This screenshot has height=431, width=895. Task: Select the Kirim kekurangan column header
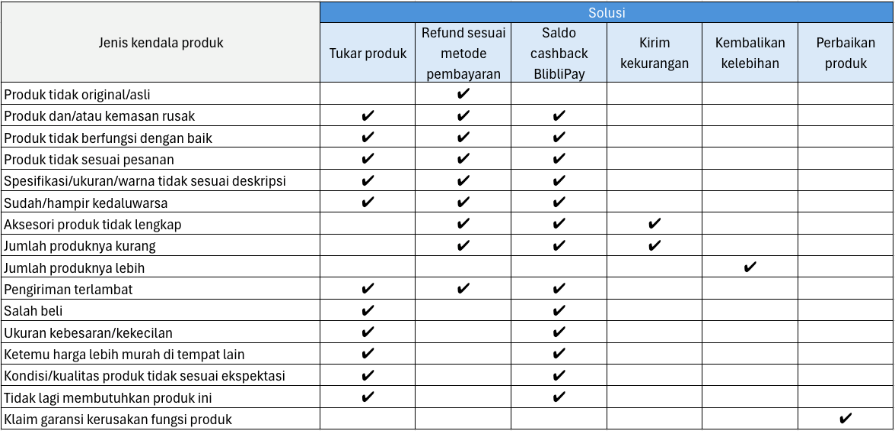654,54
